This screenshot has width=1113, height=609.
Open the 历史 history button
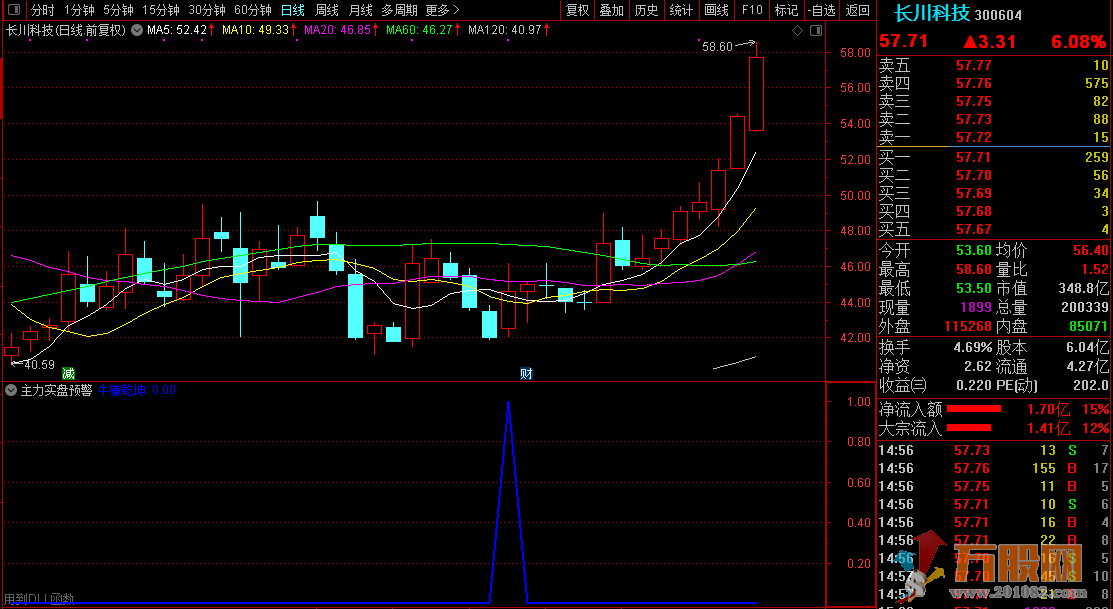(646, 10)
